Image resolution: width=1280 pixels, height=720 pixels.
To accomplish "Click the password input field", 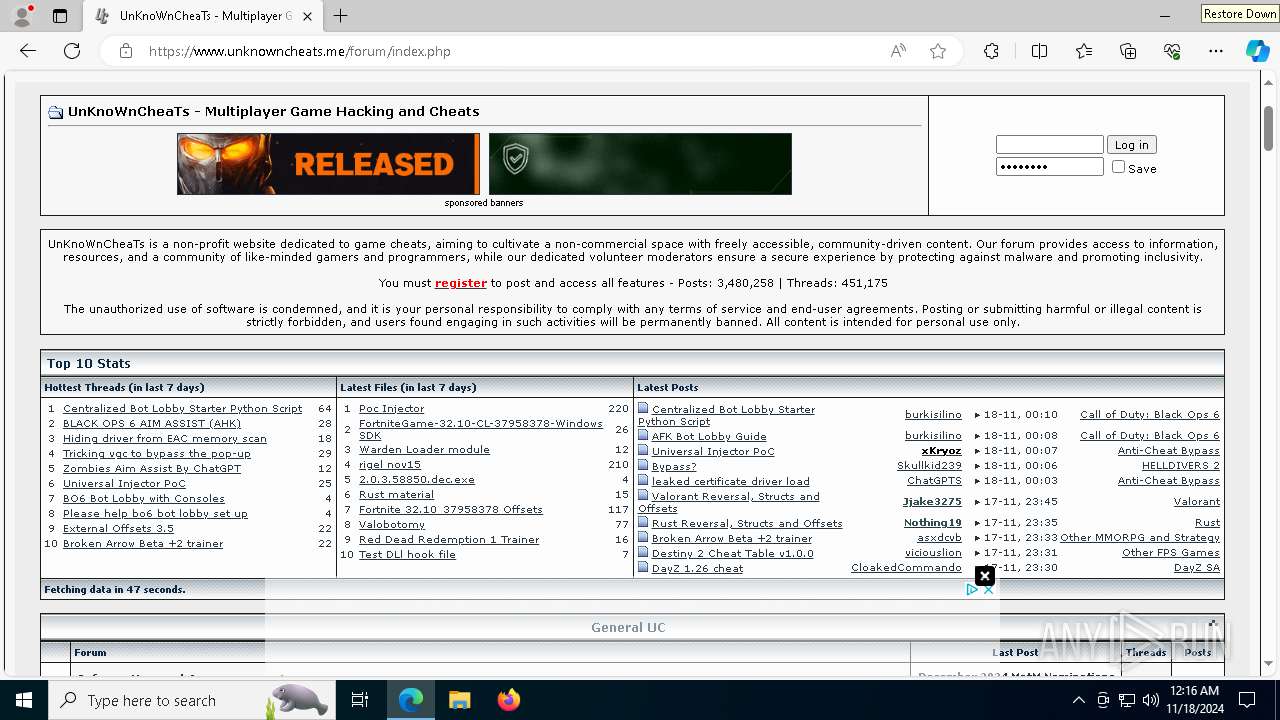I will 1049,166.
